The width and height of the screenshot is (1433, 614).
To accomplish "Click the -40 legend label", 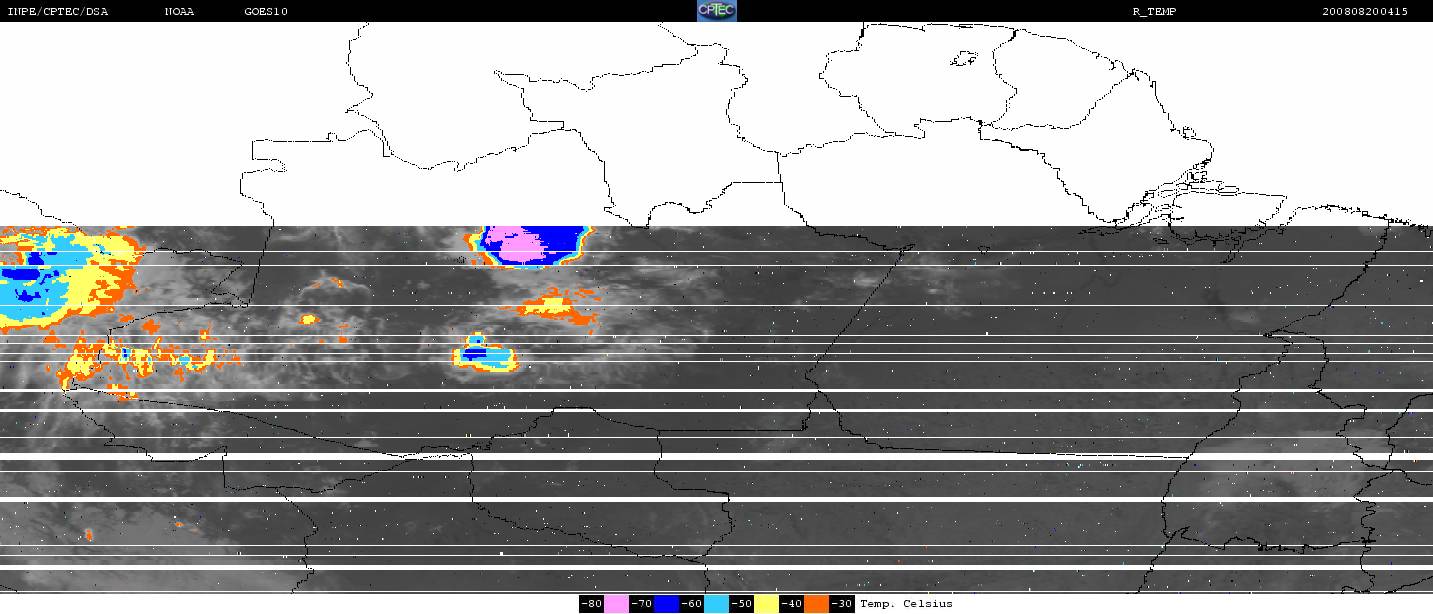I will (792, 604).
